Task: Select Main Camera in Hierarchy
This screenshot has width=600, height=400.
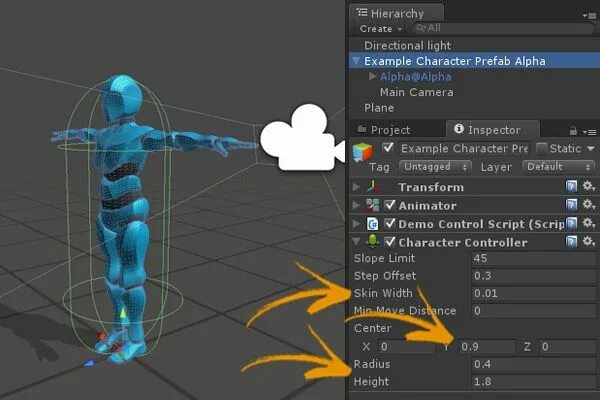Action: coord(416,92)
